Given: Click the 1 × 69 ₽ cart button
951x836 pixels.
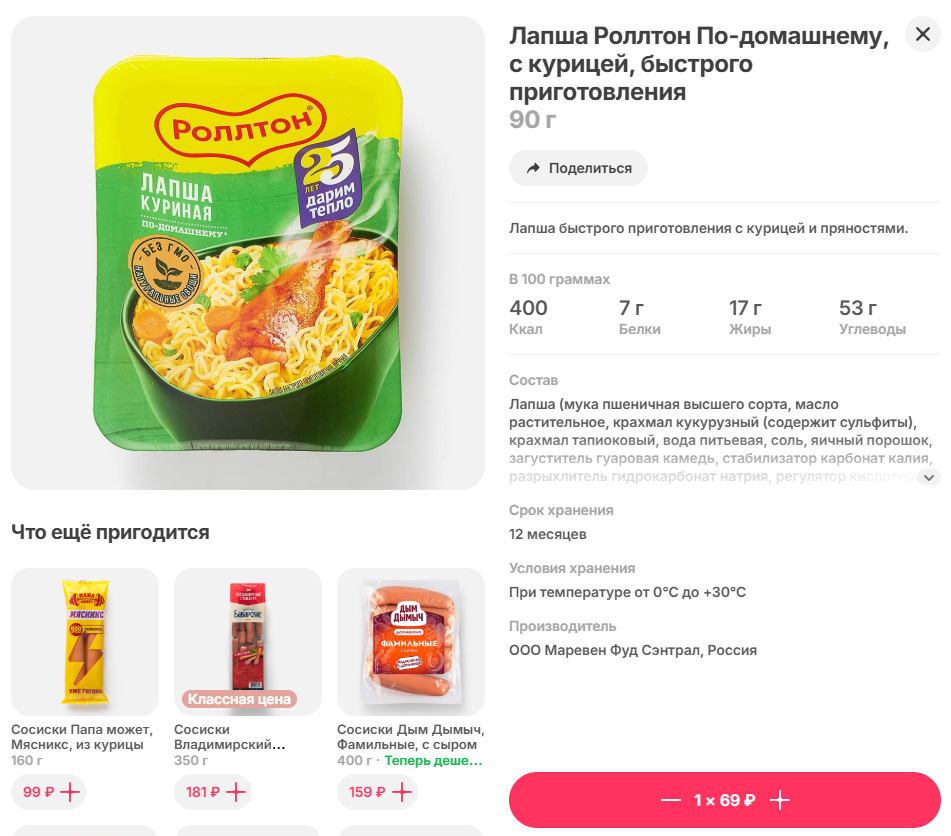Looking at the screenshot, I should coord(724,800).
